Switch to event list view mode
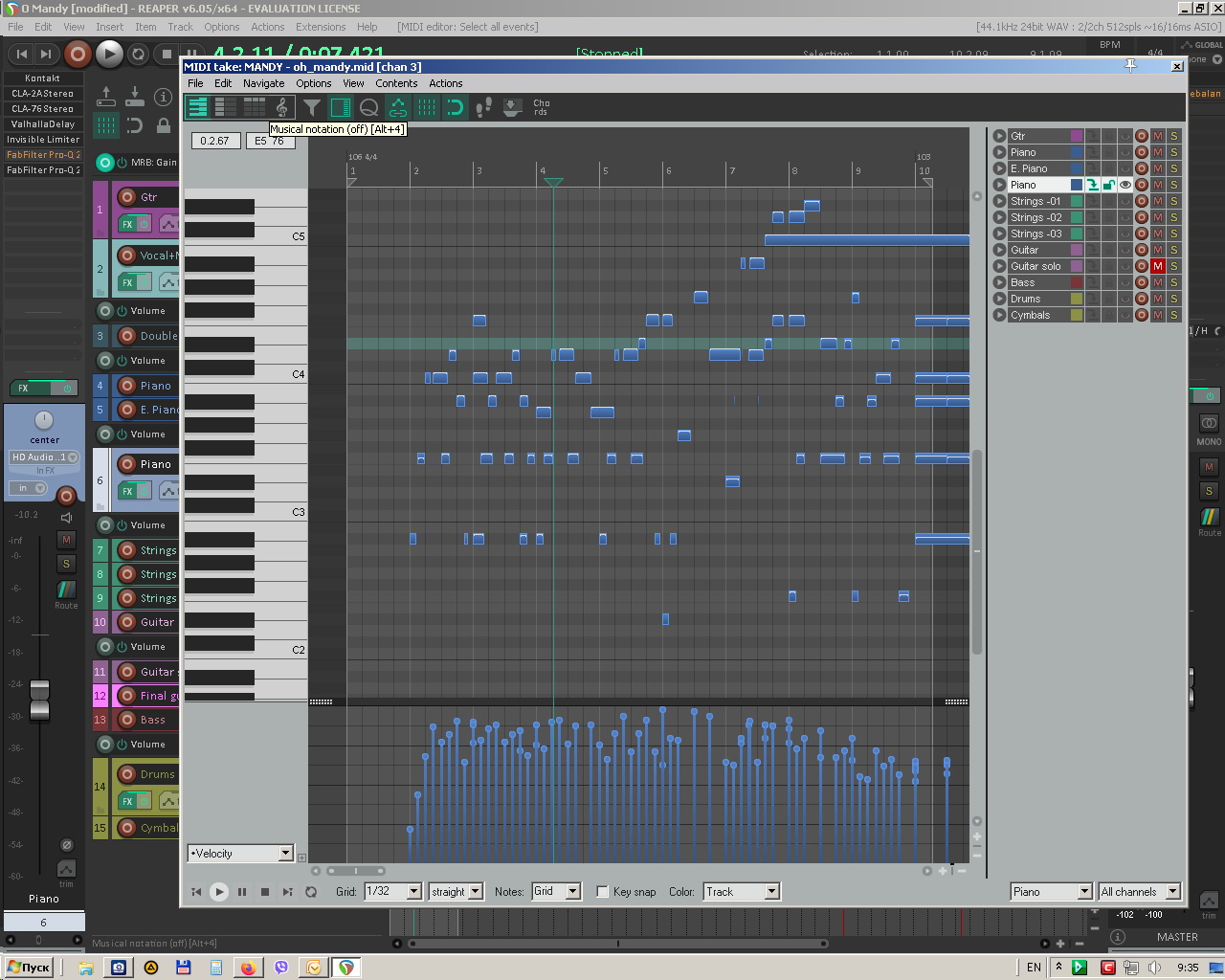 pos(254,107)
